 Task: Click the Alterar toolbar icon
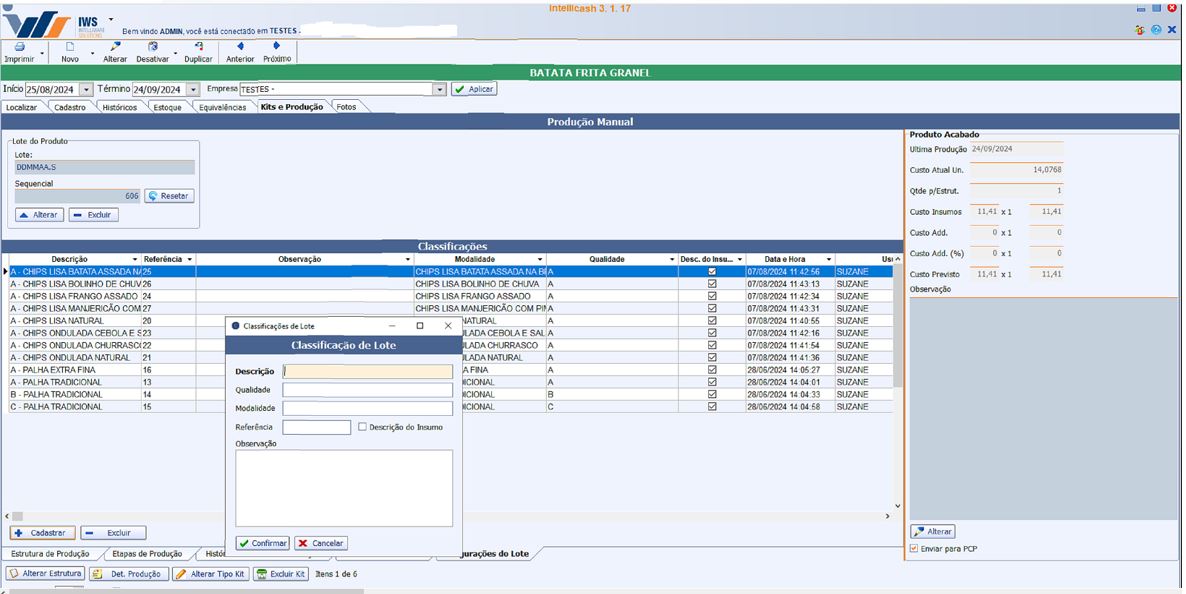(x=115, y=46)
